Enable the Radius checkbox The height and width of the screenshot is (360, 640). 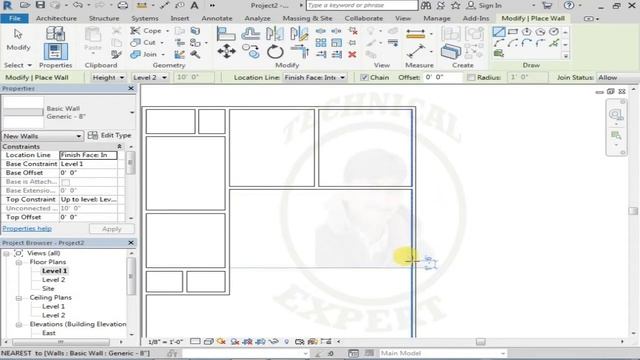coord(471,78)
